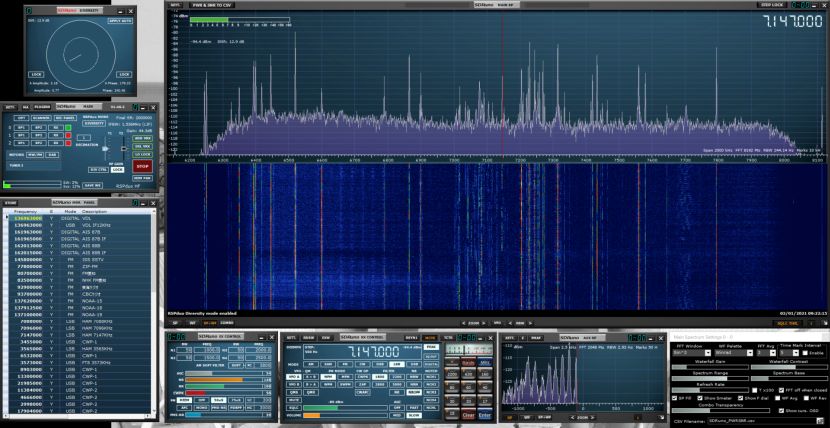The width and height of the screenshot is (830, 428).
Task: Adjust the Spectrum Base slider
Action: tap(789, 379)
